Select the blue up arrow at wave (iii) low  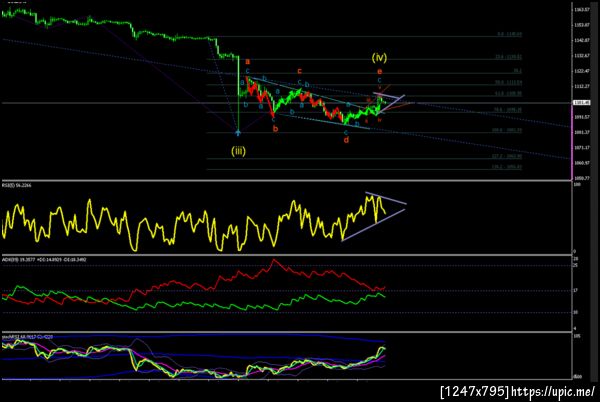pos(238,132)
